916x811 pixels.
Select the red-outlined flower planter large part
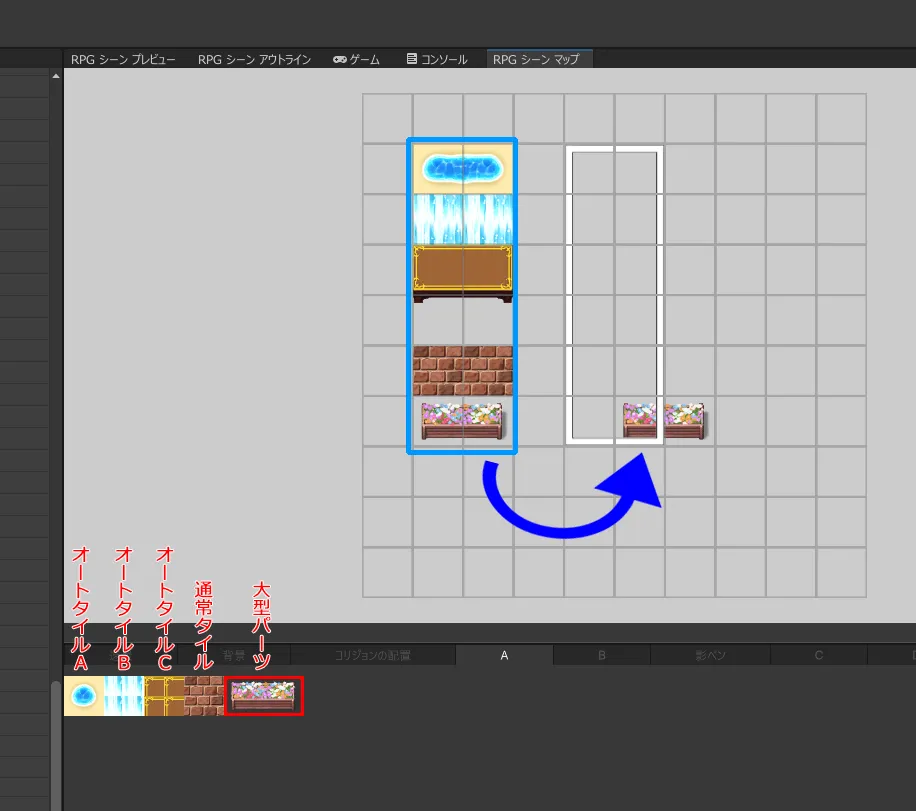pos(263,695)
